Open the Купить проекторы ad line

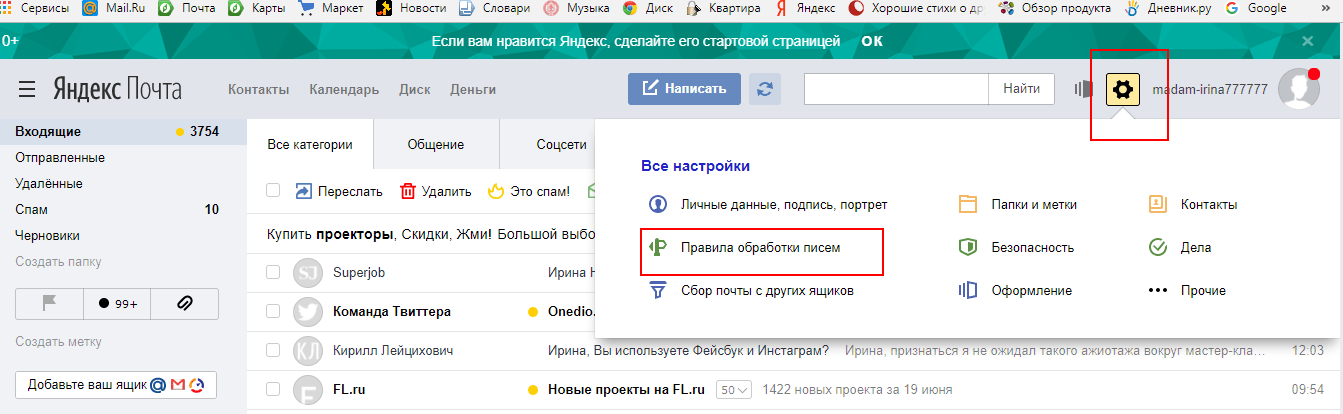click(430, 234)
